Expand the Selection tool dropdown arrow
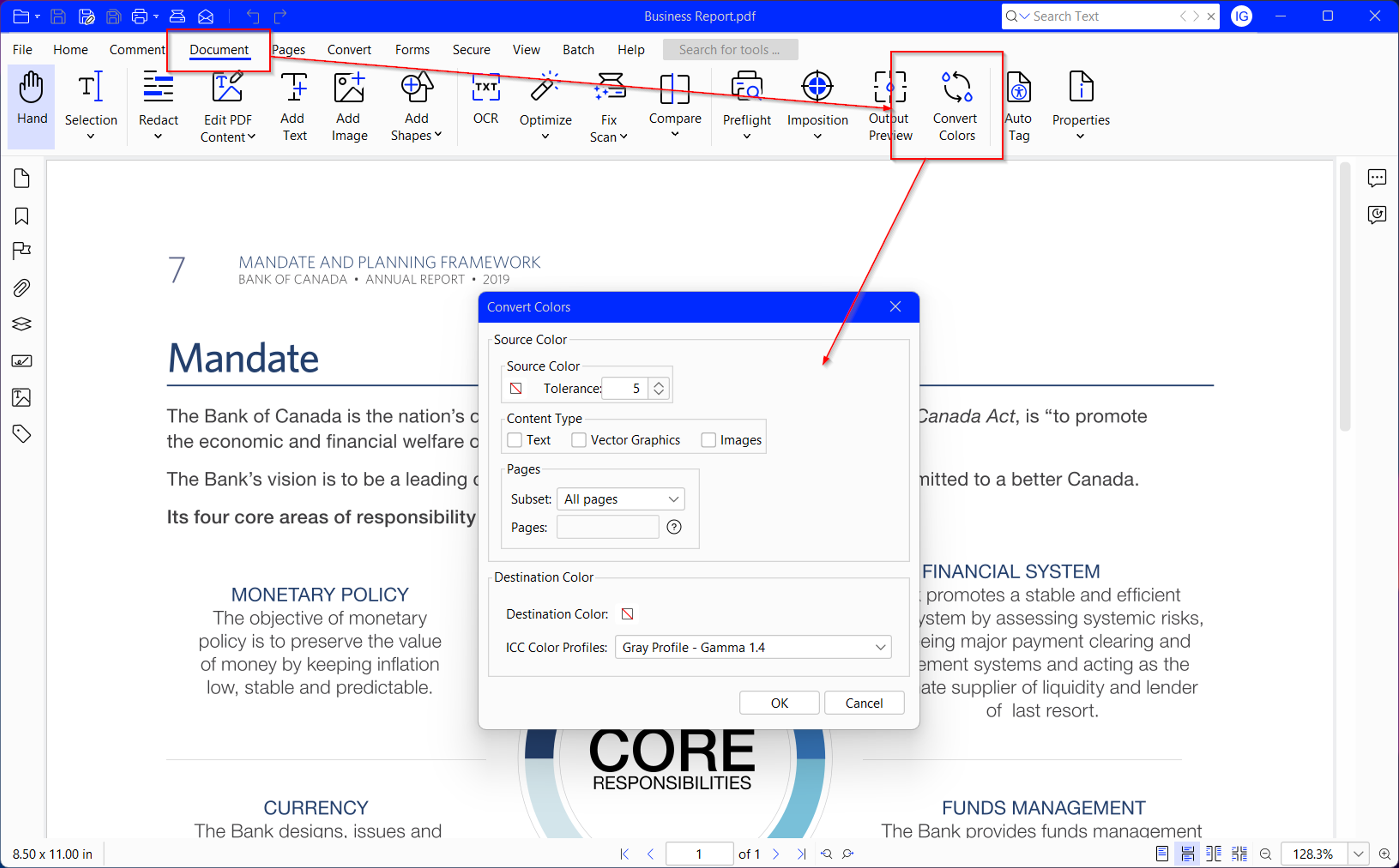The image size is (1399, 868). point(91,137)
